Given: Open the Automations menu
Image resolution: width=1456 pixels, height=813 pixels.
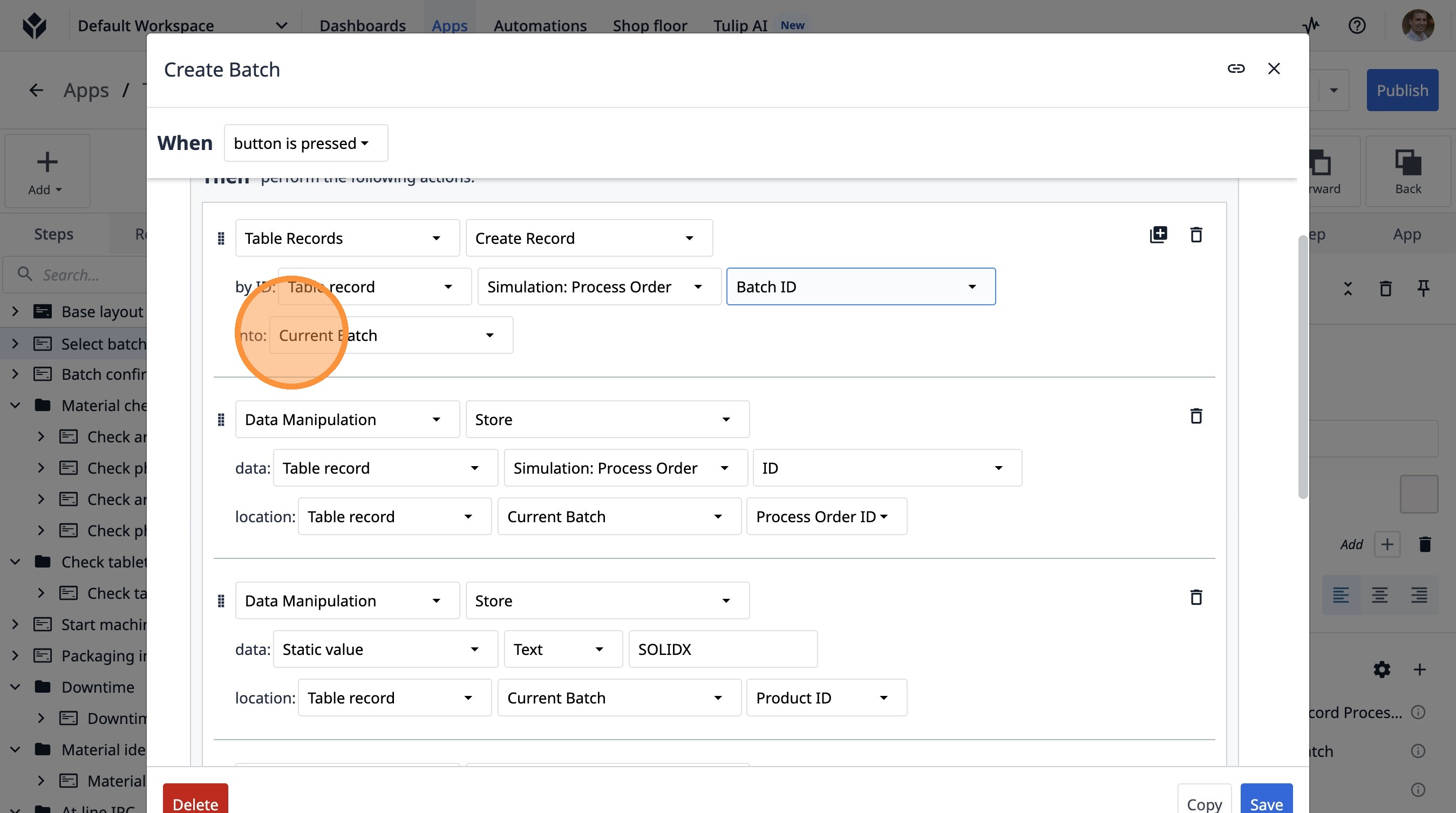Looking at the screenshot, I should 540,25.
